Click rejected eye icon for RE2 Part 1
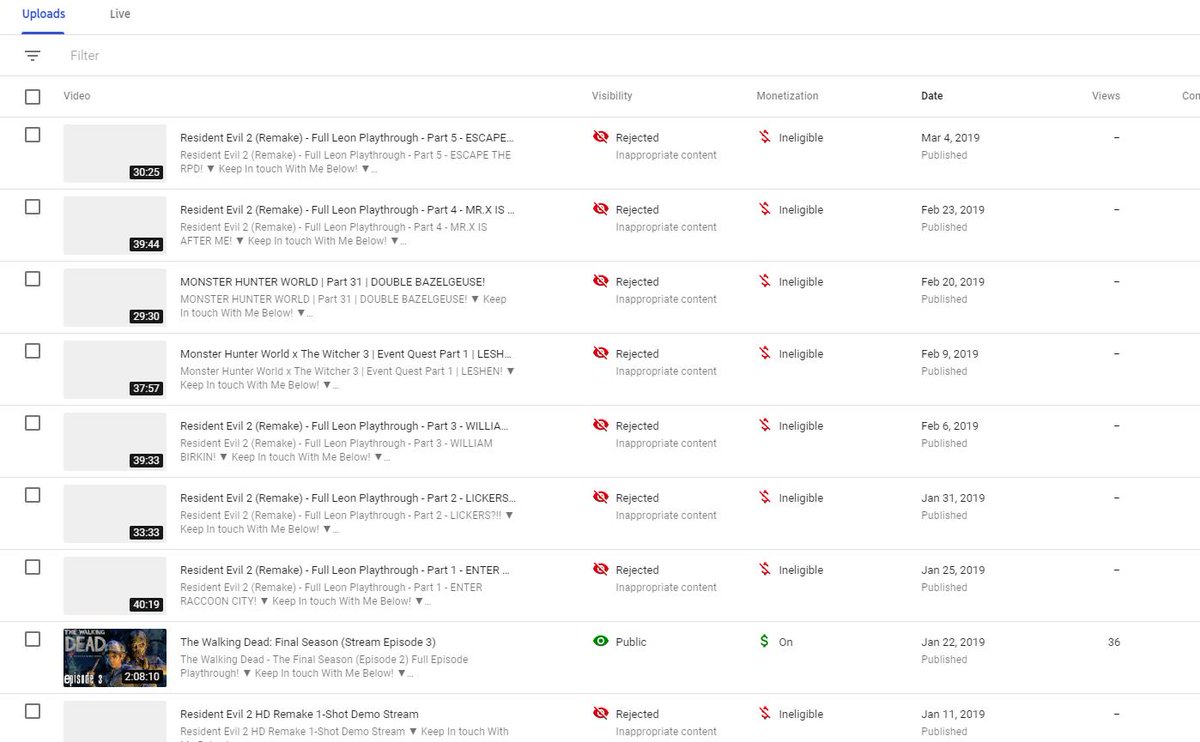The image size is (1200, 742). [x=601, y=569]
